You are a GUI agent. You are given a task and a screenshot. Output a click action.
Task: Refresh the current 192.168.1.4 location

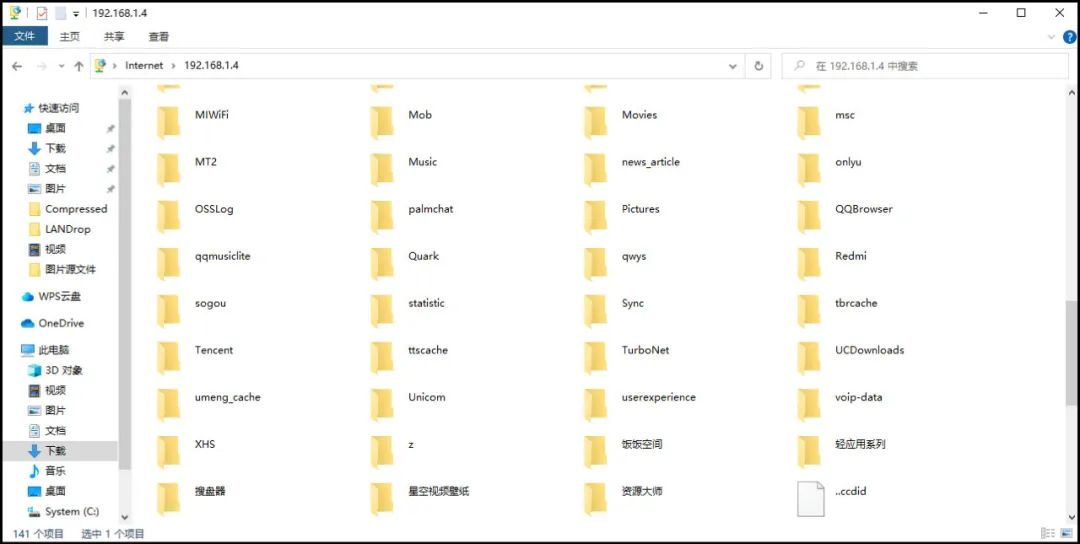tap(758, 66)
